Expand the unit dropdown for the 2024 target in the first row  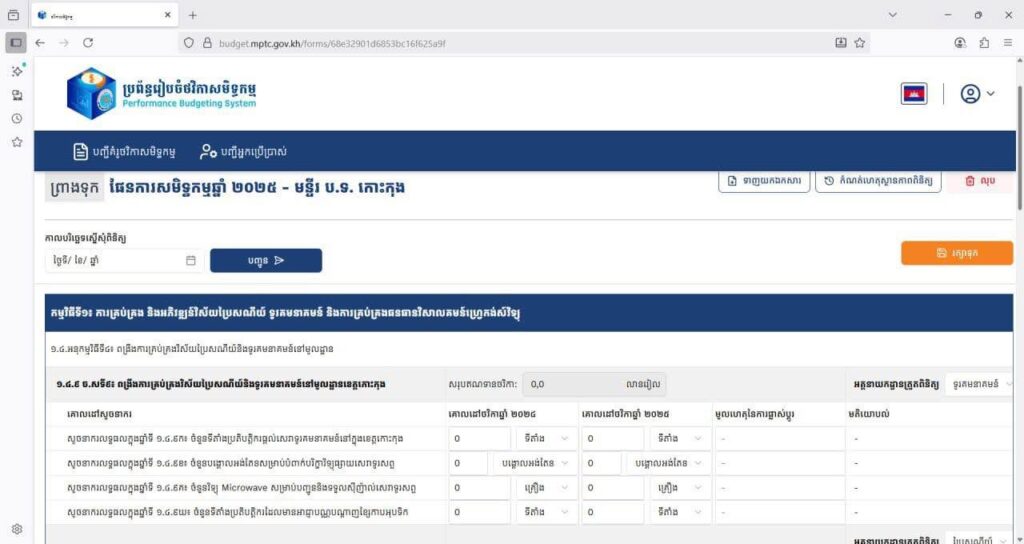coord(546,439)
